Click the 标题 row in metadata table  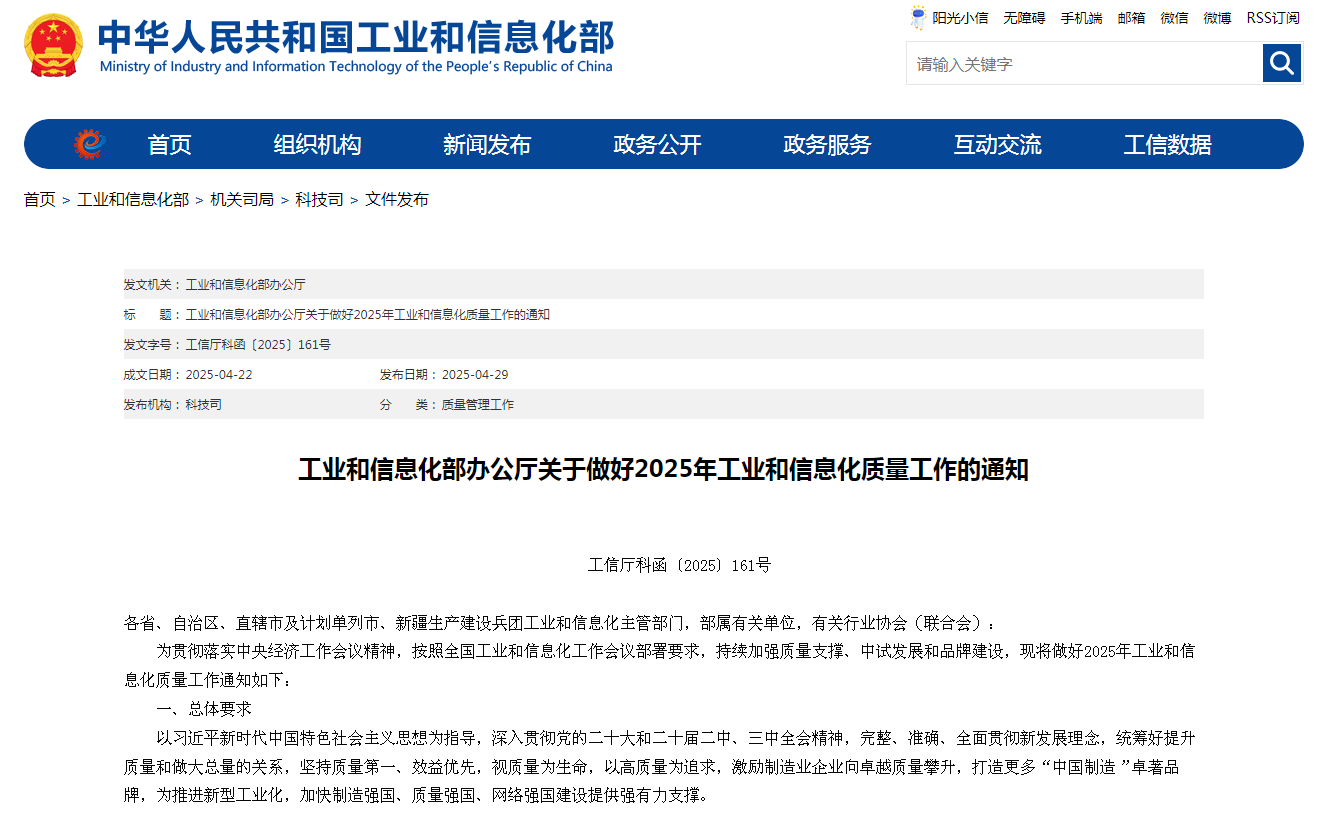(663, 314)
